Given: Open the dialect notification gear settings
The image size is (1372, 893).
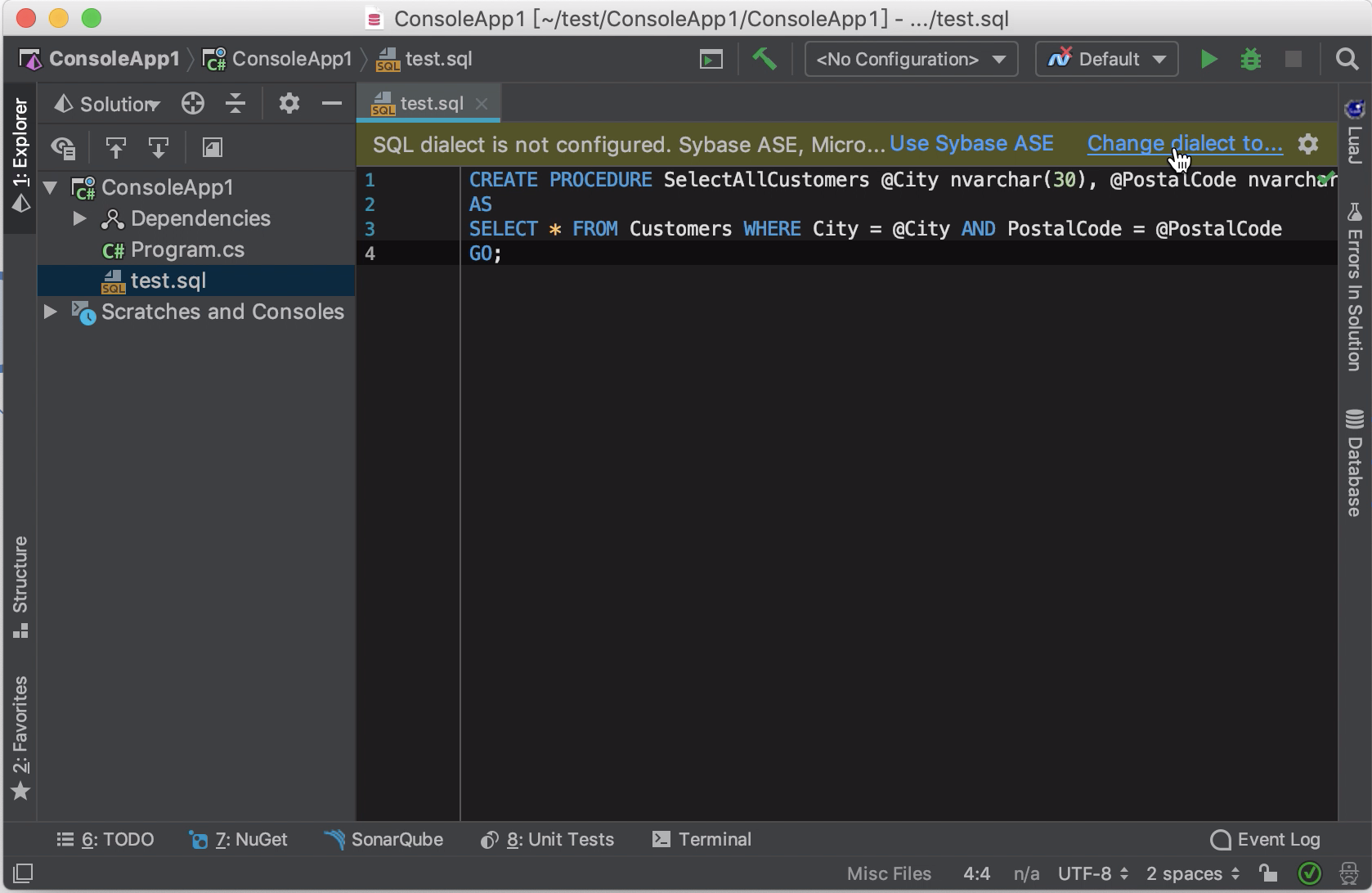Looking at the screenshot, I should [x=1308, y=144].
